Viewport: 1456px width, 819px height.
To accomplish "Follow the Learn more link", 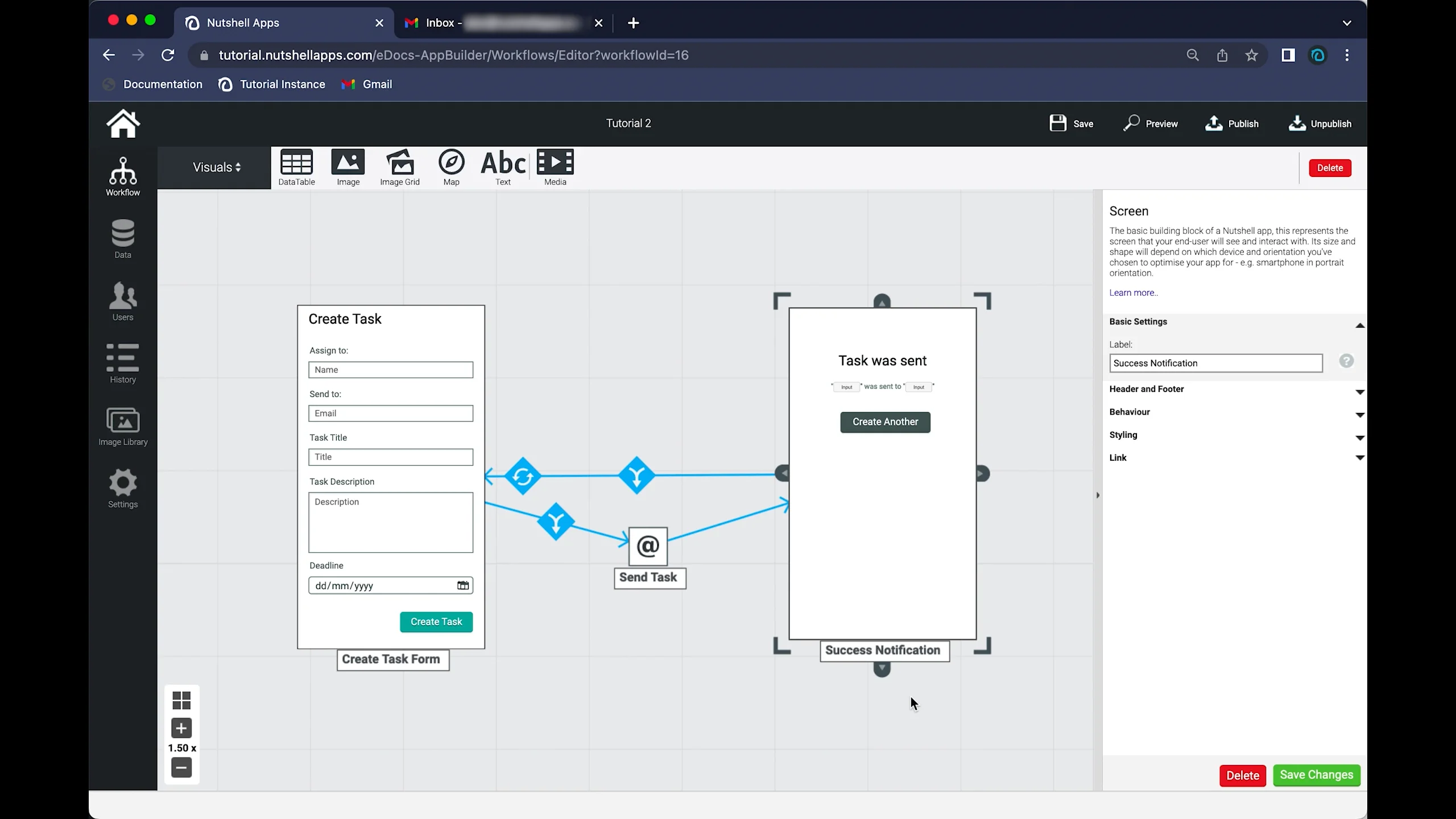I will (x=1133, y=293).
